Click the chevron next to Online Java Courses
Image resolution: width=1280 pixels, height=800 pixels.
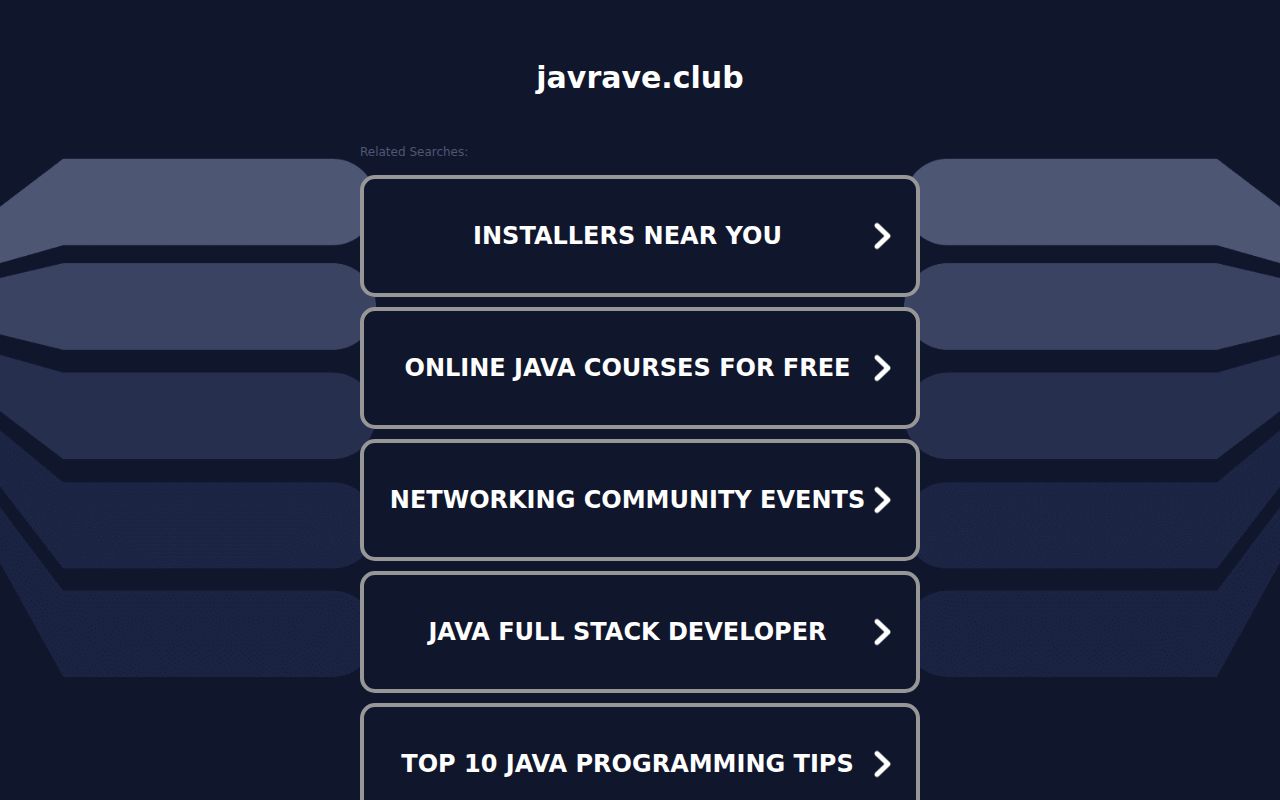point(881,368)
